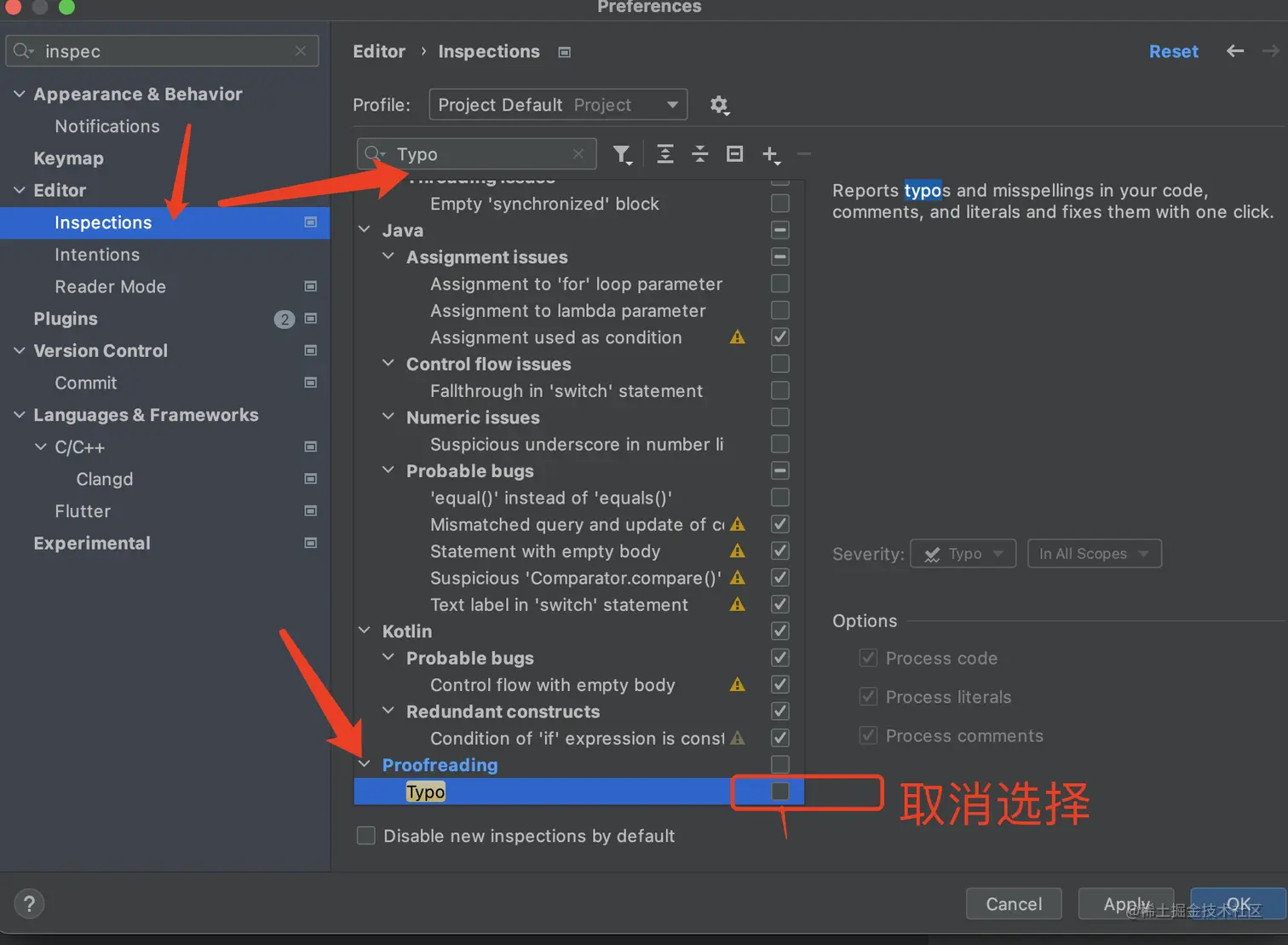
Task: Click into the inspec settings search field
Action: pyautogui.click(x=162, y=51)
